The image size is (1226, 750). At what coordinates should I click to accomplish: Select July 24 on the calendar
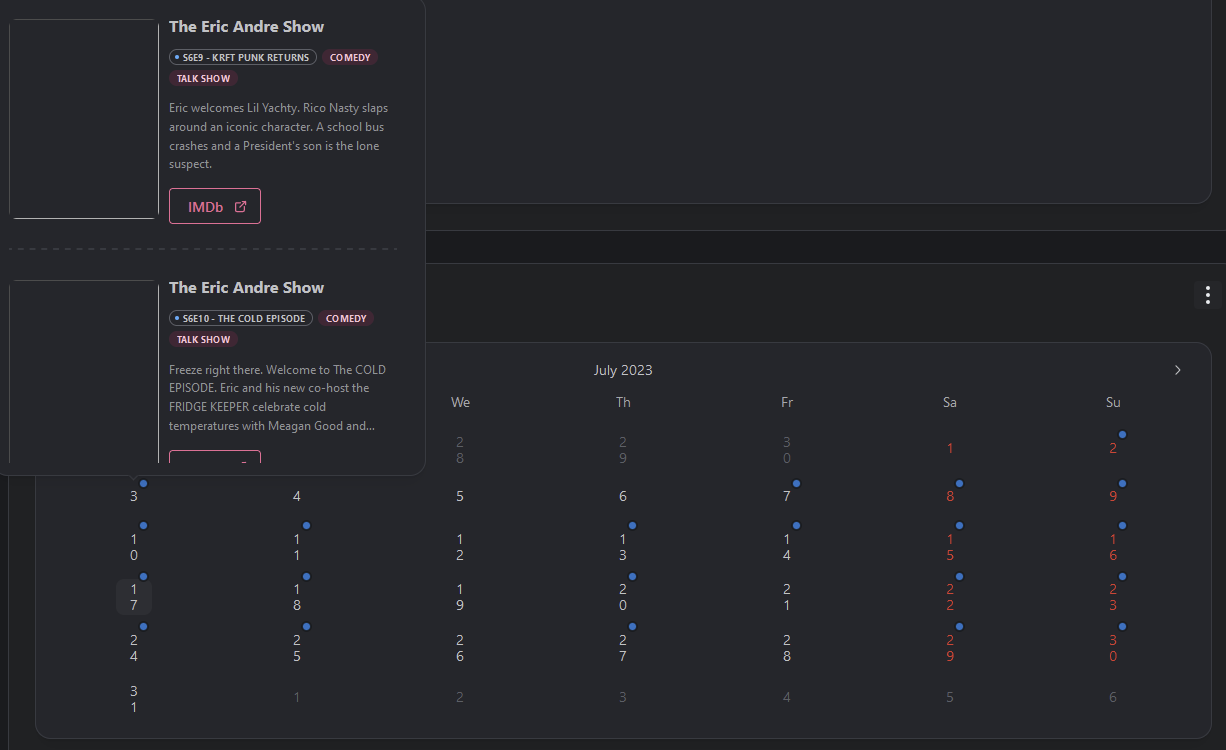(134, 648)
